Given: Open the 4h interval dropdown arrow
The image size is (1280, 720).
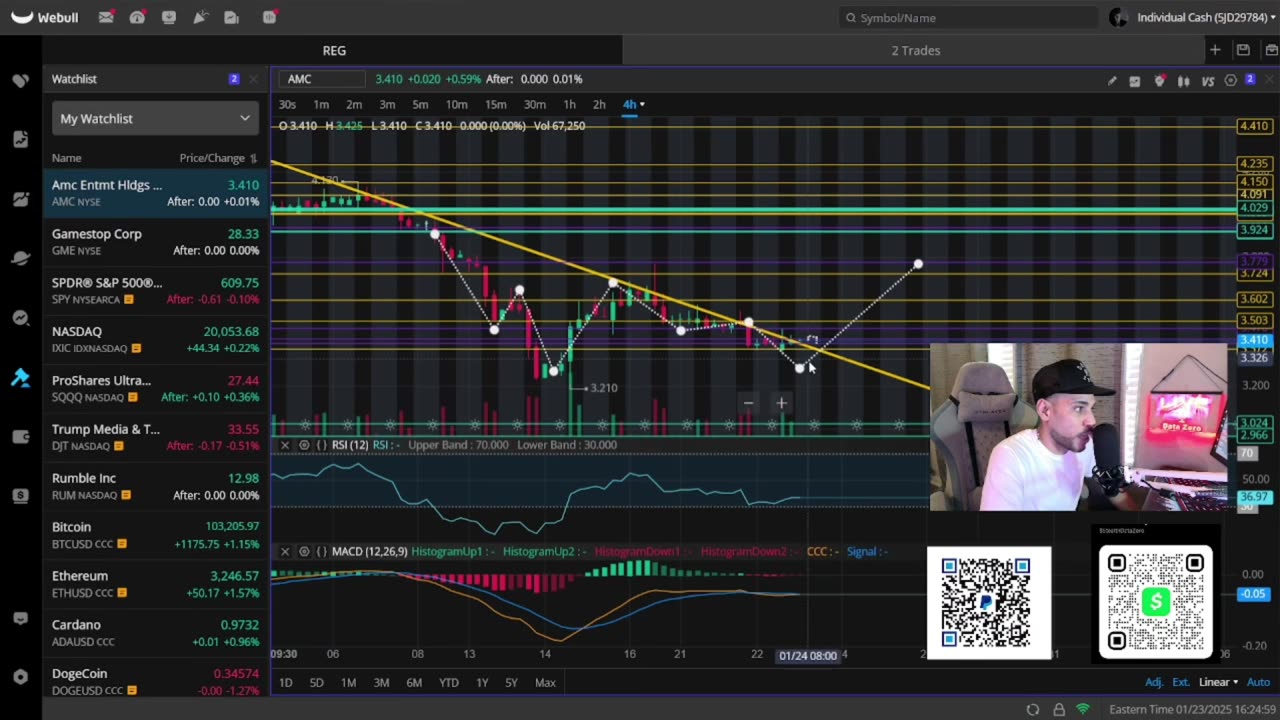Looking at the screenshot, I should pyautogui.click(x=642, y=104).
